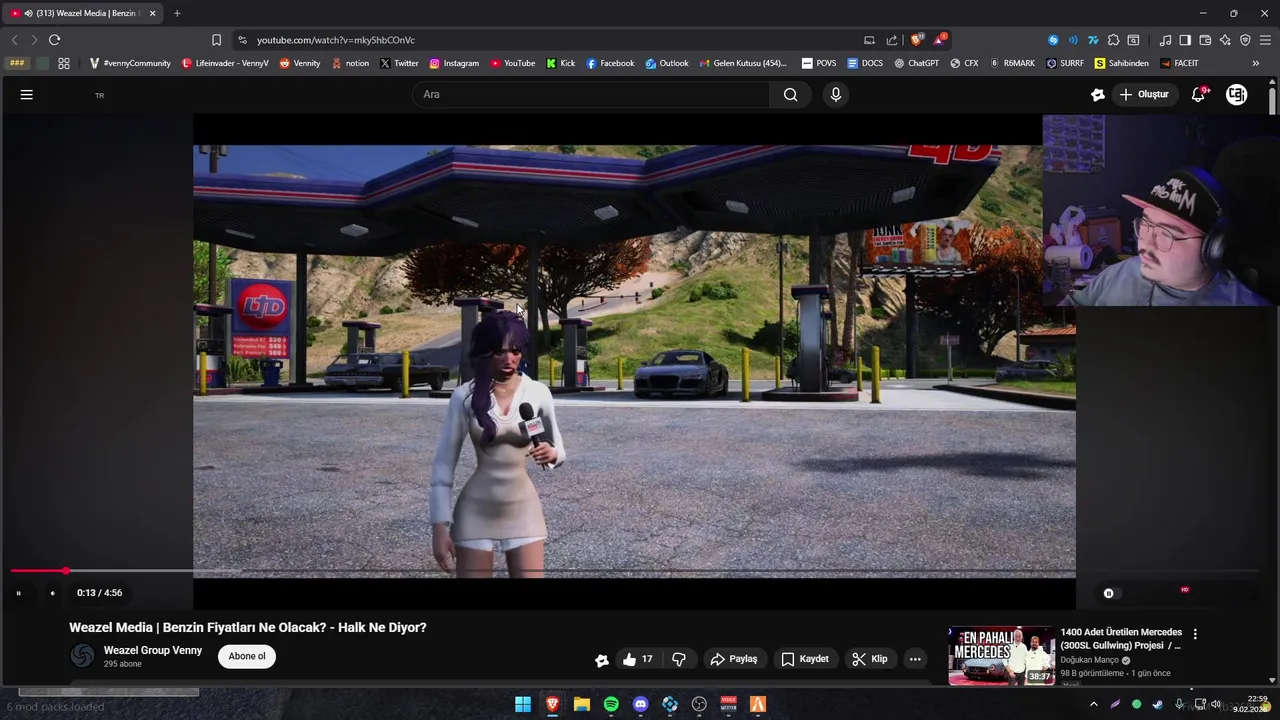Pause the video with the player pause button

coord(18,593)
